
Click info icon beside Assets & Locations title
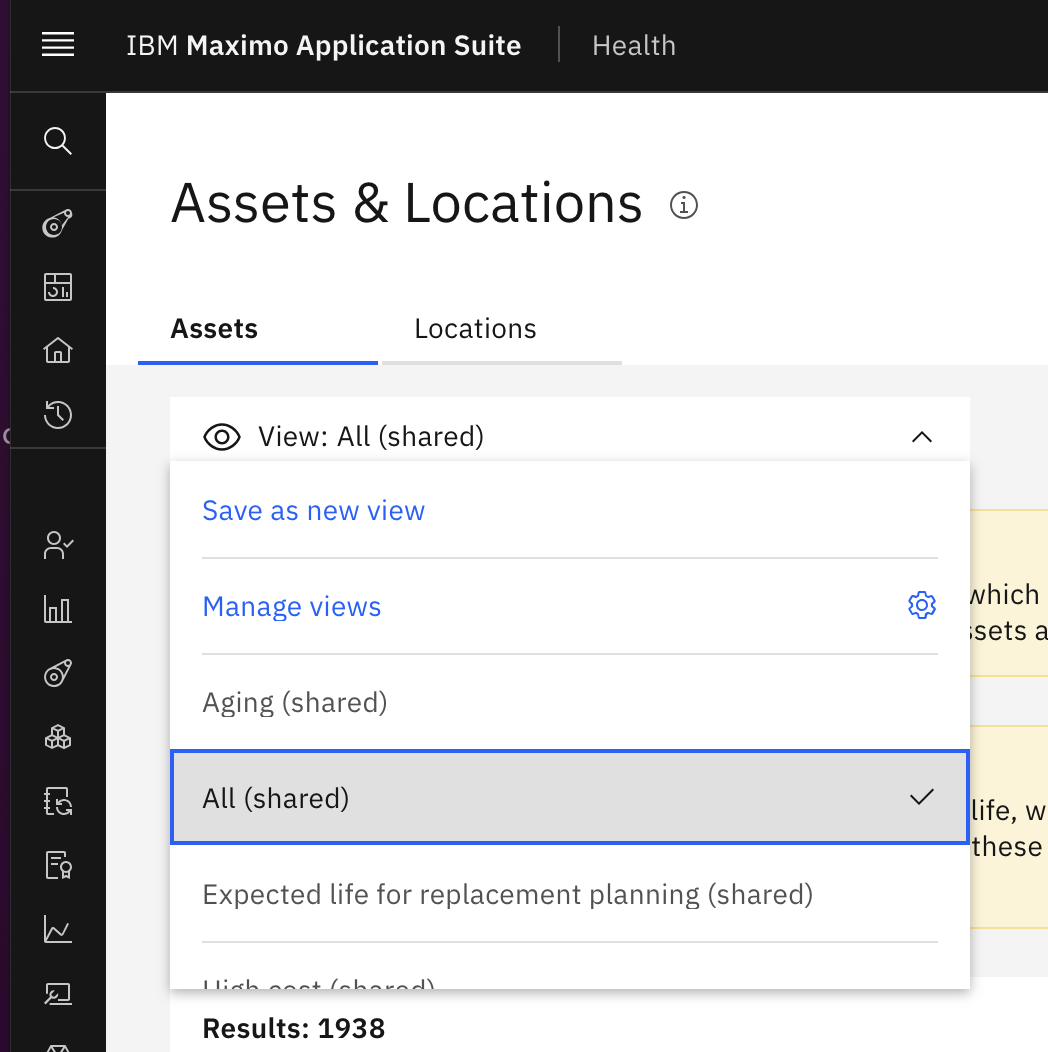(684, 205)
